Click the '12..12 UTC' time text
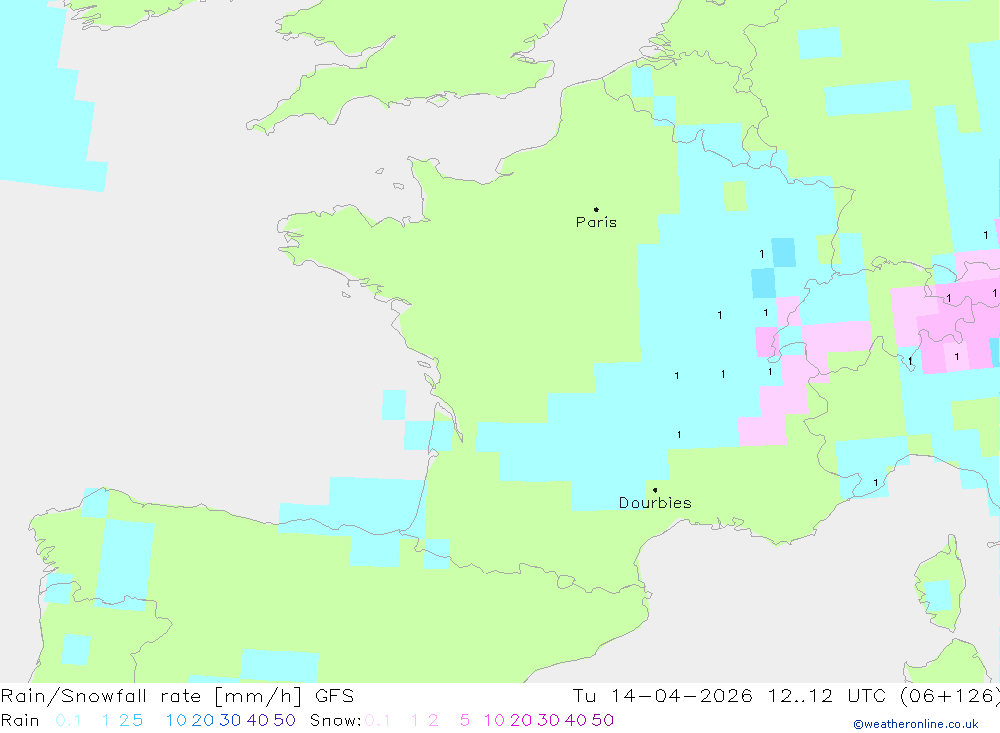 (x=827, y=695)
